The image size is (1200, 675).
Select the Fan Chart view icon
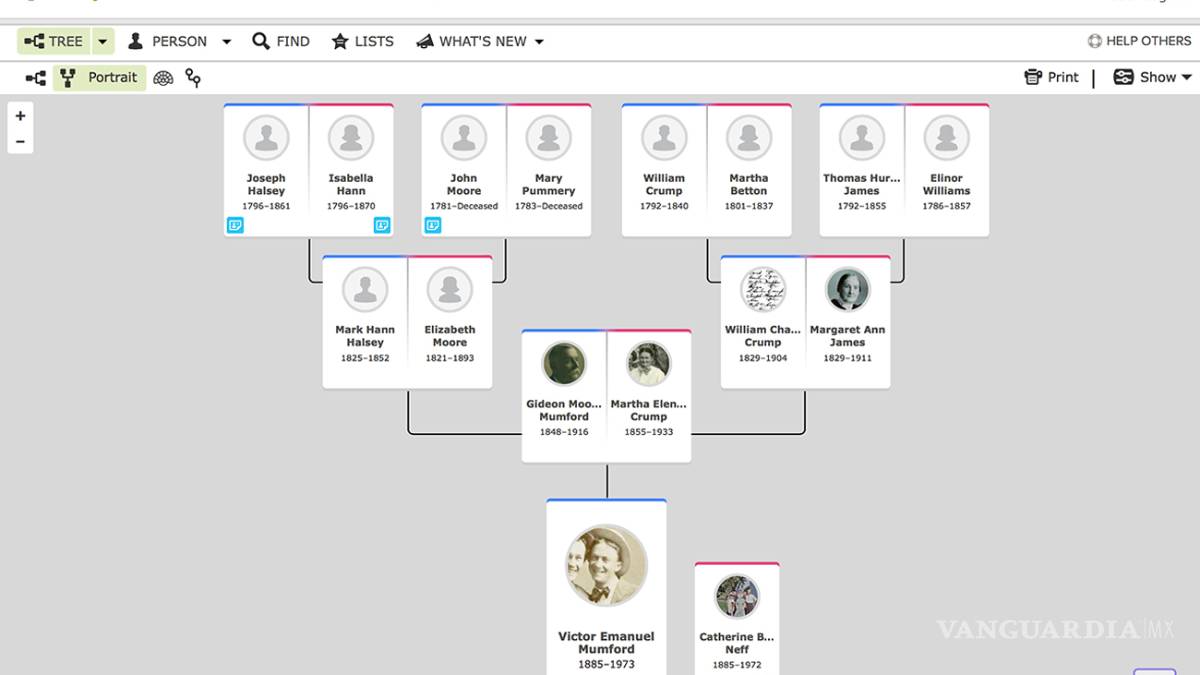coord(163,78)
